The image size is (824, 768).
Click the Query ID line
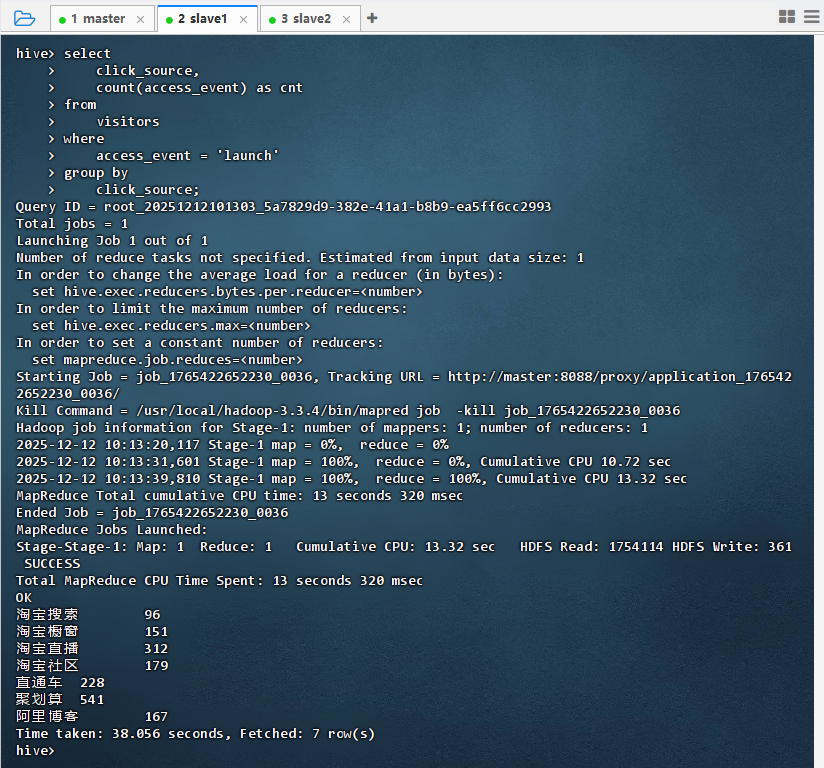(x=284, y=207)
